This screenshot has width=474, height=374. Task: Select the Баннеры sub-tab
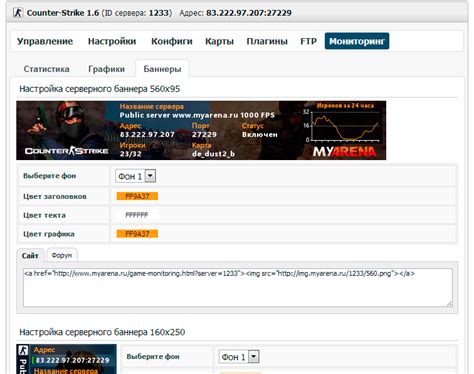pos(162,69)
